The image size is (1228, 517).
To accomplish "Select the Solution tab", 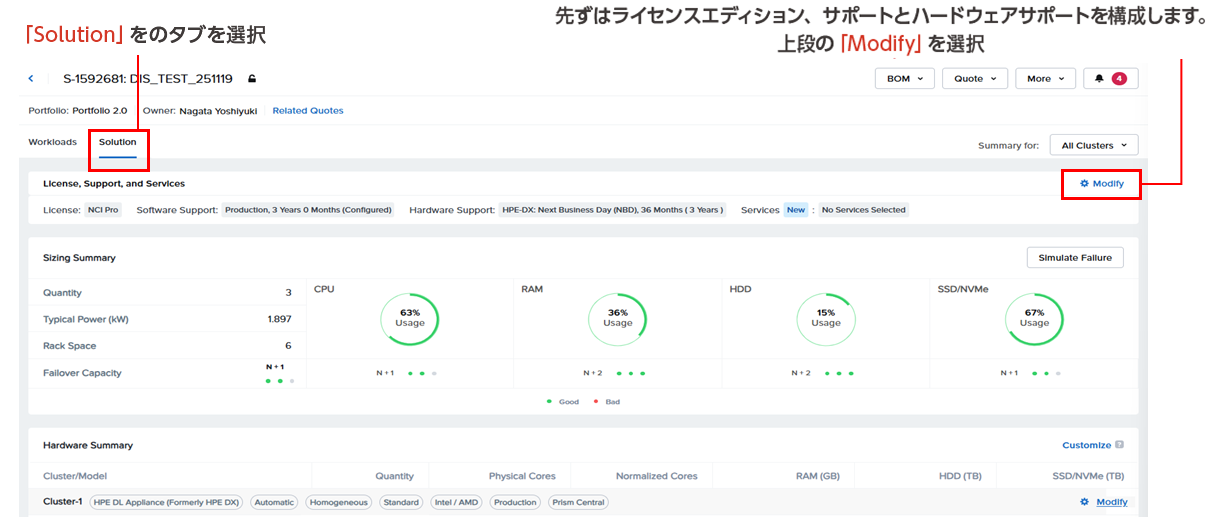I will click(117, 142).
